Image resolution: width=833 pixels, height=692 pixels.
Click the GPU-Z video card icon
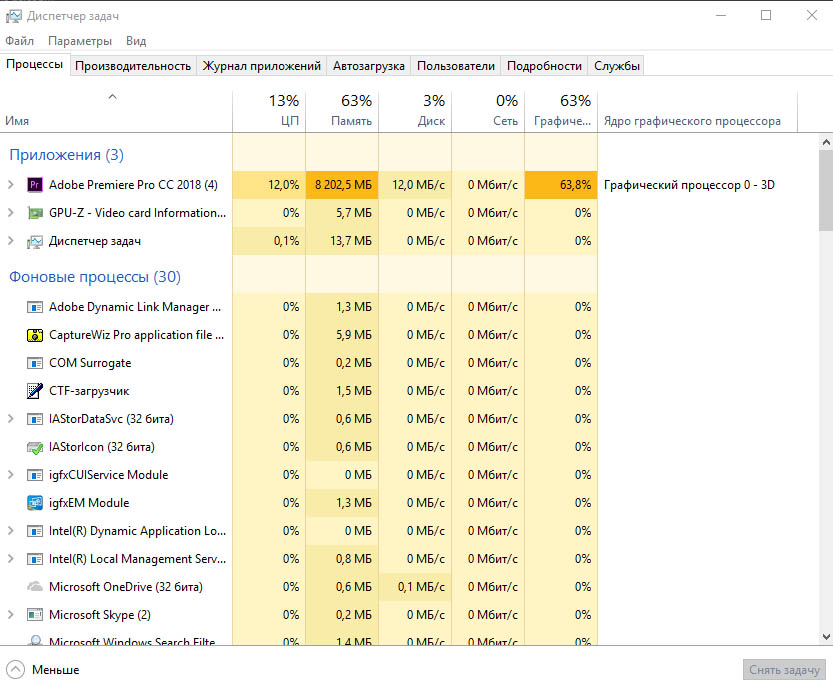tap(35, 213)
